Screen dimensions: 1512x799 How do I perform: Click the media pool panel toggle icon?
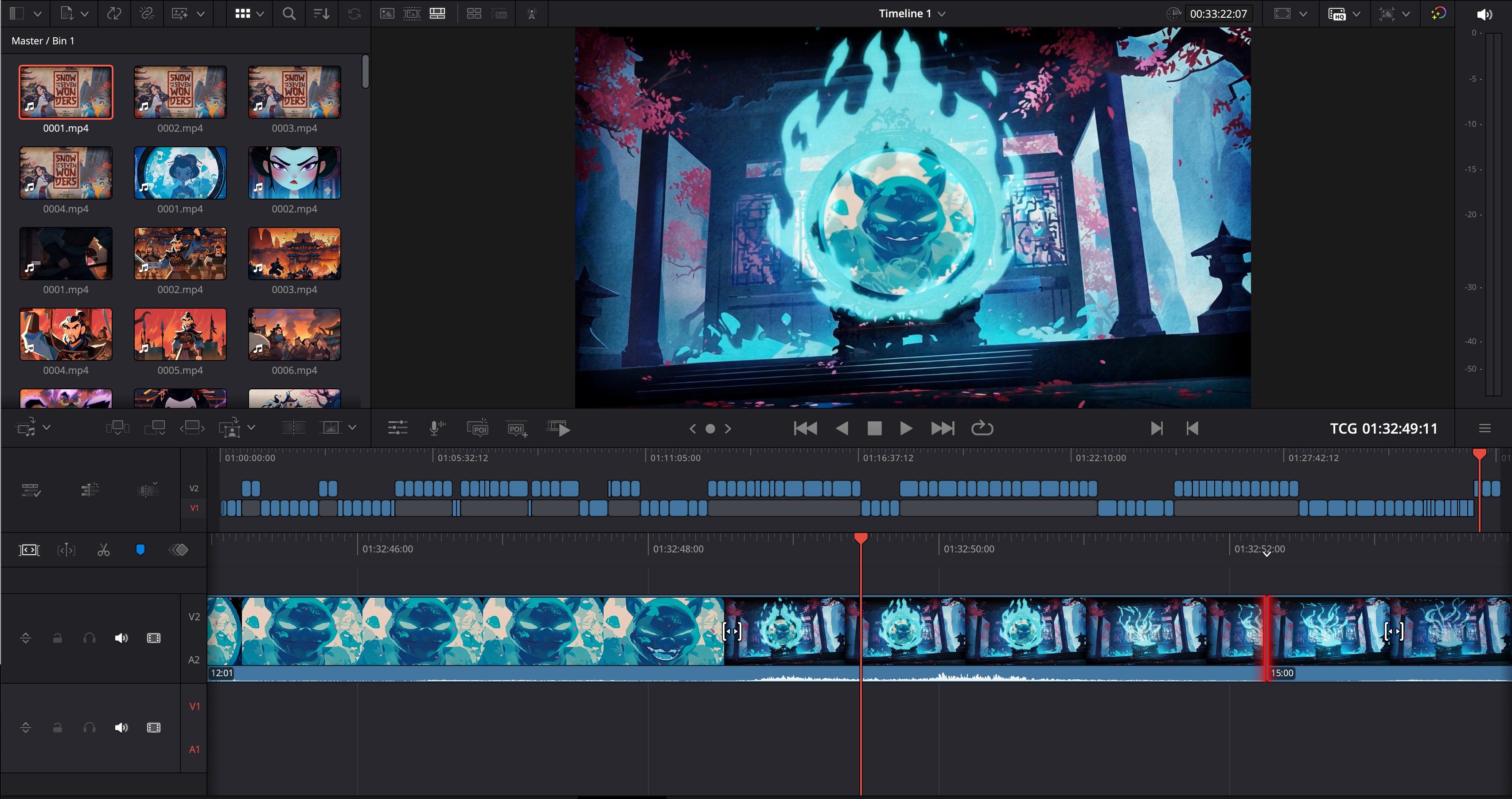17,13
